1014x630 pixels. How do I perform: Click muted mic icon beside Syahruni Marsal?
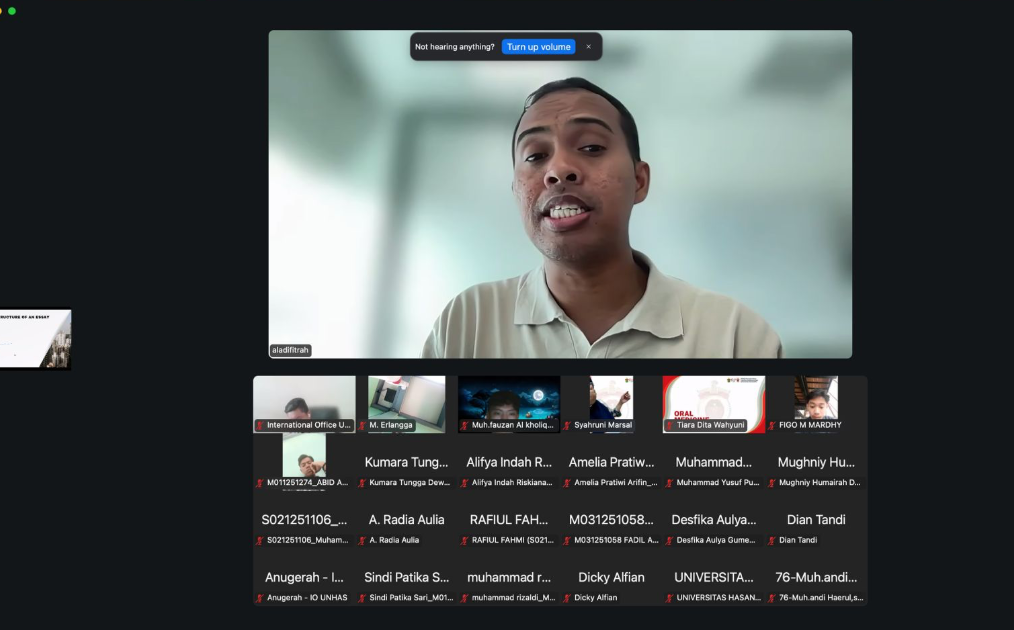pos(567,425)
